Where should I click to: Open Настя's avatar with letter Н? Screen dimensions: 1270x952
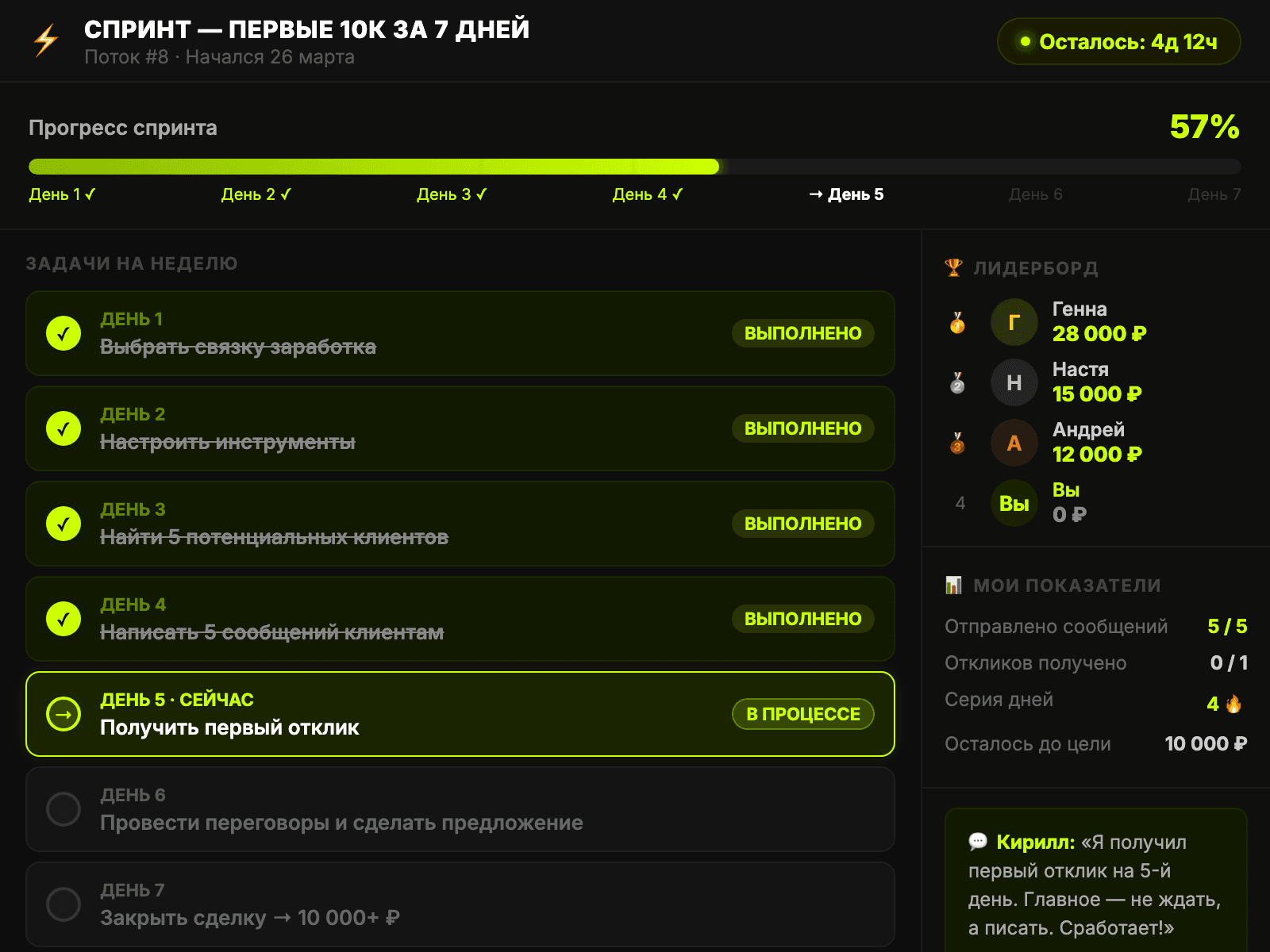point(1014,382)
